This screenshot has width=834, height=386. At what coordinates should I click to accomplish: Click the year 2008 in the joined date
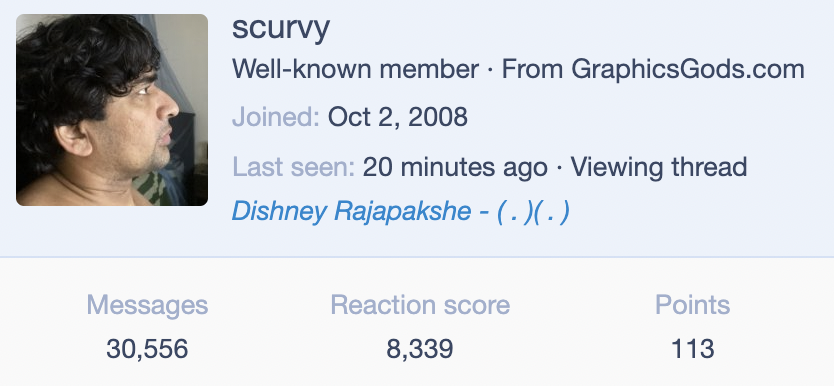[x=438, y=117]
